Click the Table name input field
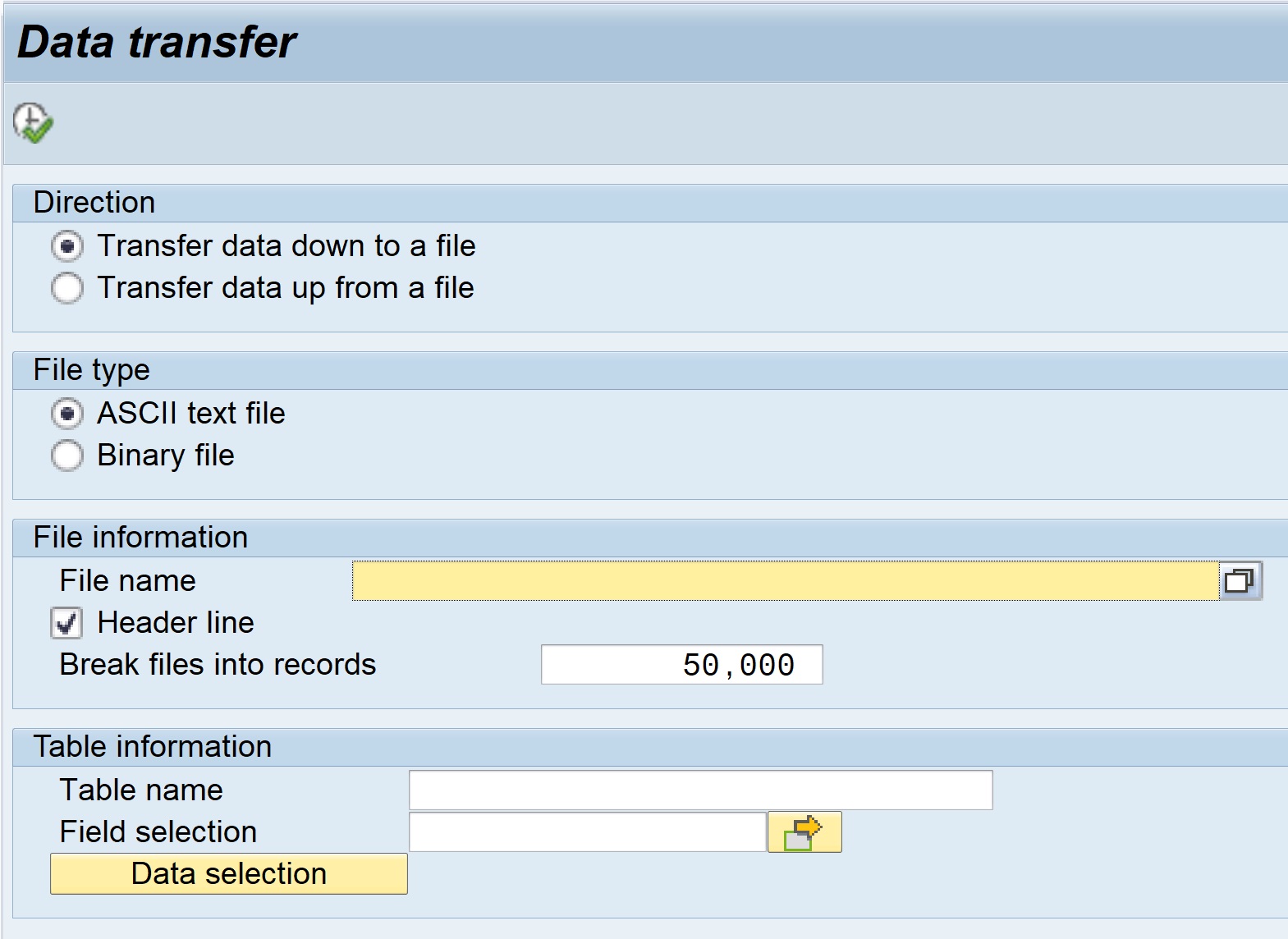 pyautogui.click(x=701, y=790)
